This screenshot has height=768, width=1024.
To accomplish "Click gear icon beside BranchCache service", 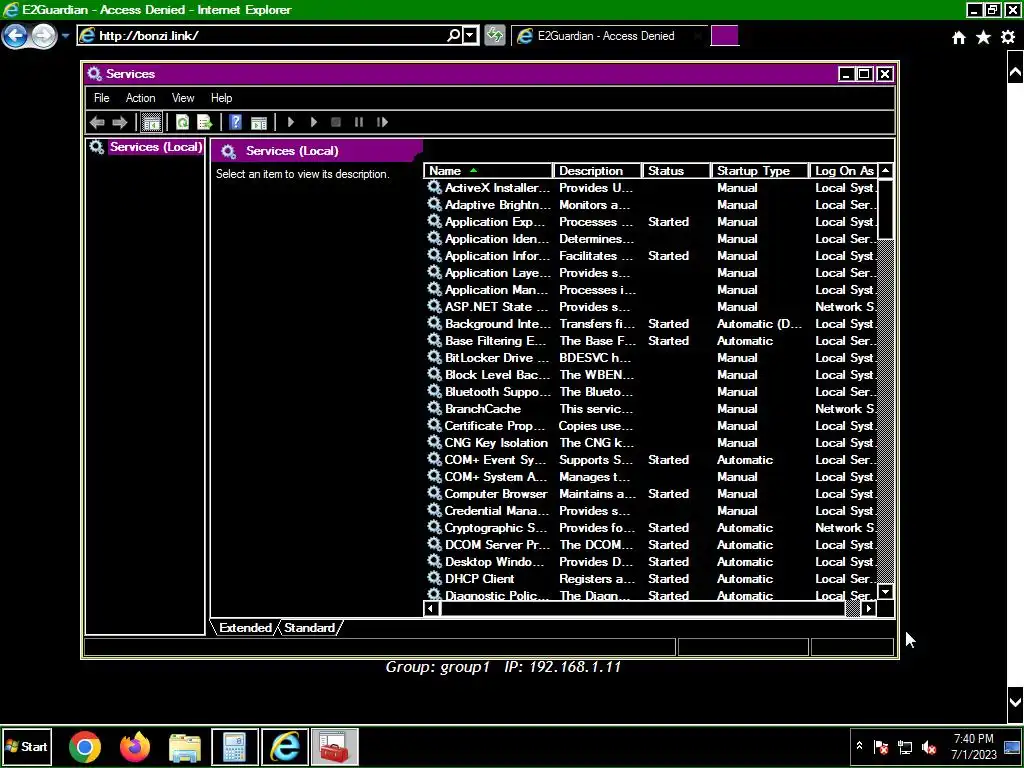I will tap(434, 408).
